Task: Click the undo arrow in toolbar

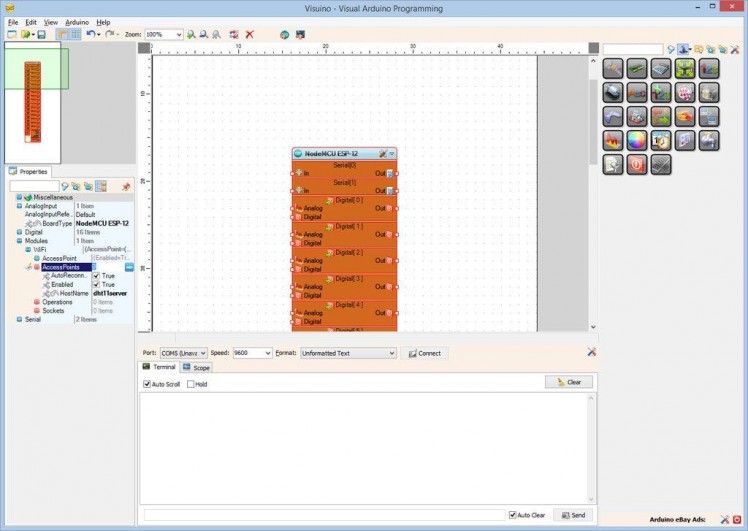Action: 91,34
